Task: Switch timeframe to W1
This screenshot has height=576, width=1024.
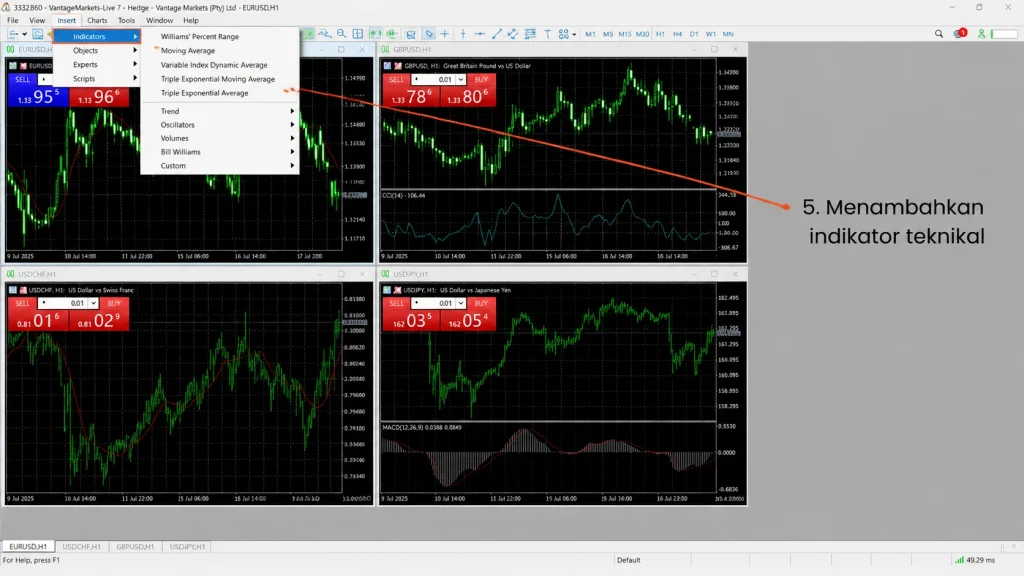Action: pos(711,34)
